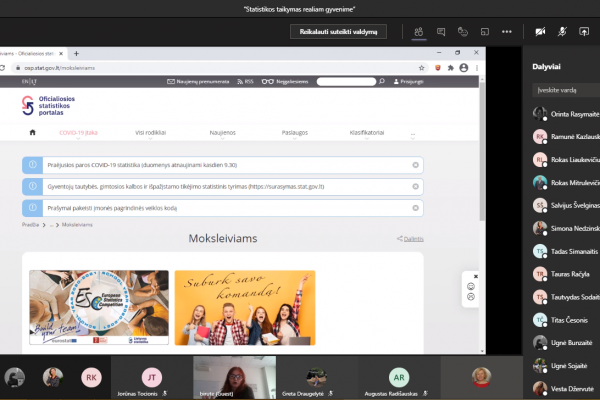Image resolution: width=600 pixels, height=400 pixels.
Task: Open the participants panel icon in Teams toolbar
Action: click(419, 32)
